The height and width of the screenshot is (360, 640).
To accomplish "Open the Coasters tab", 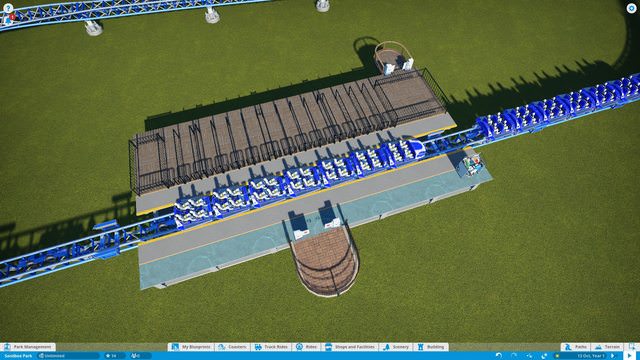I will (x=232, y=347).
